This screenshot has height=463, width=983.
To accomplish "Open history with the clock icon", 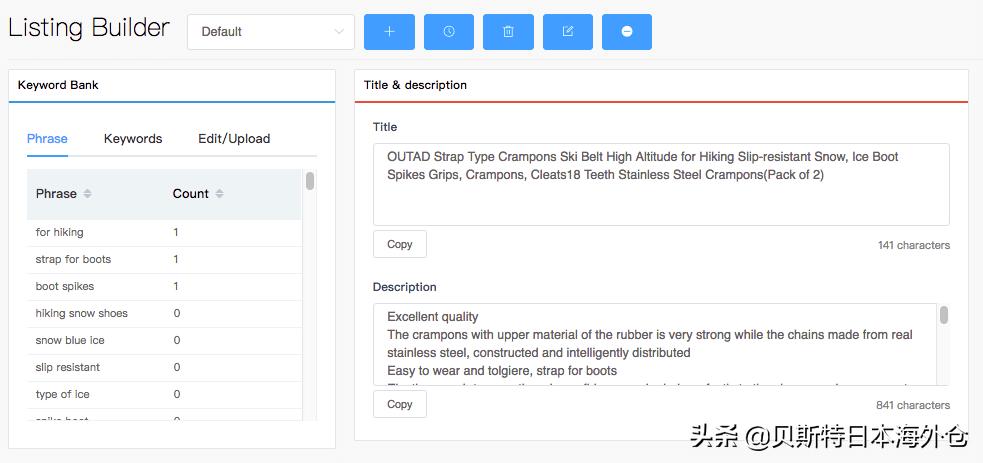I will click(449, 32).
